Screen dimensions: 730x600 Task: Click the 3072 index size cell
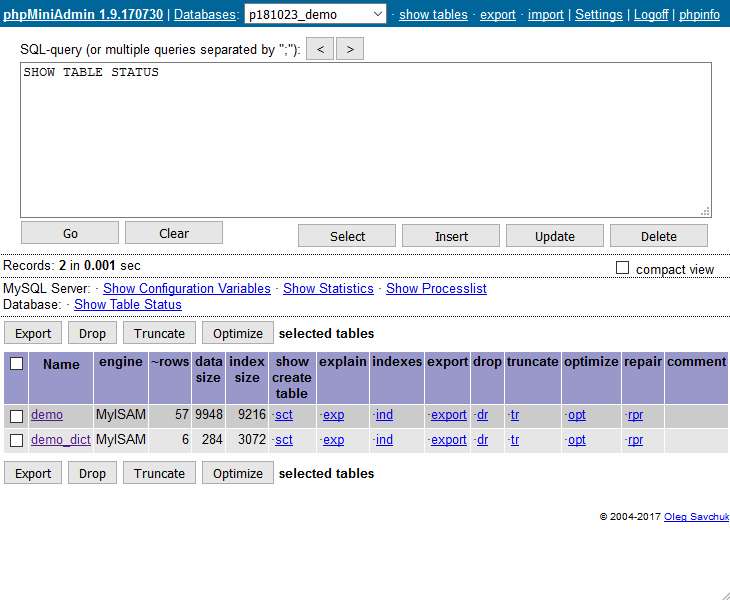tap(247, 439)
